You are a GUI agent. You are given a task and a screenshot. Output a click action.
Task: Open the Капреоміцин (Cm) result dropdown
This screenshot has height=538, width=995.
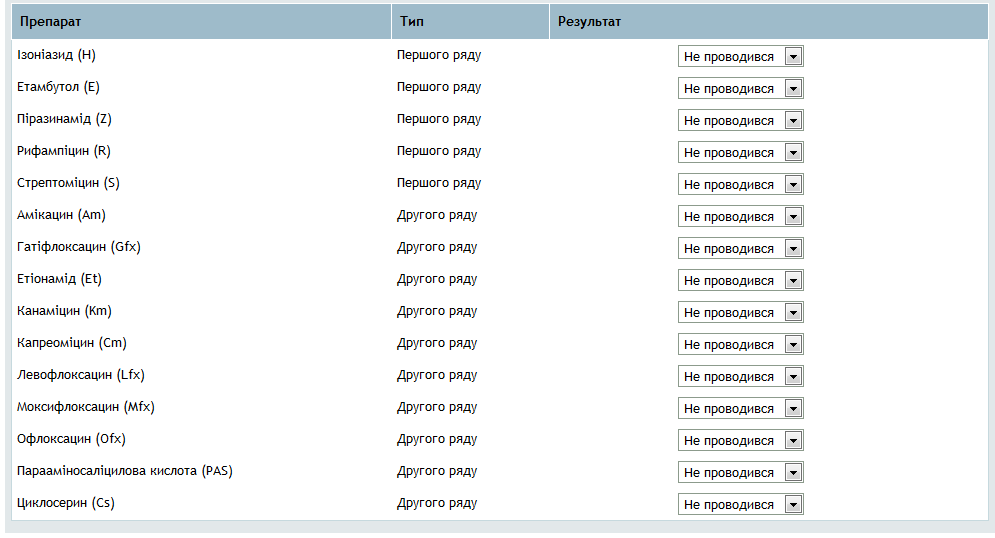pyautogui.click(x=741, y=344)
